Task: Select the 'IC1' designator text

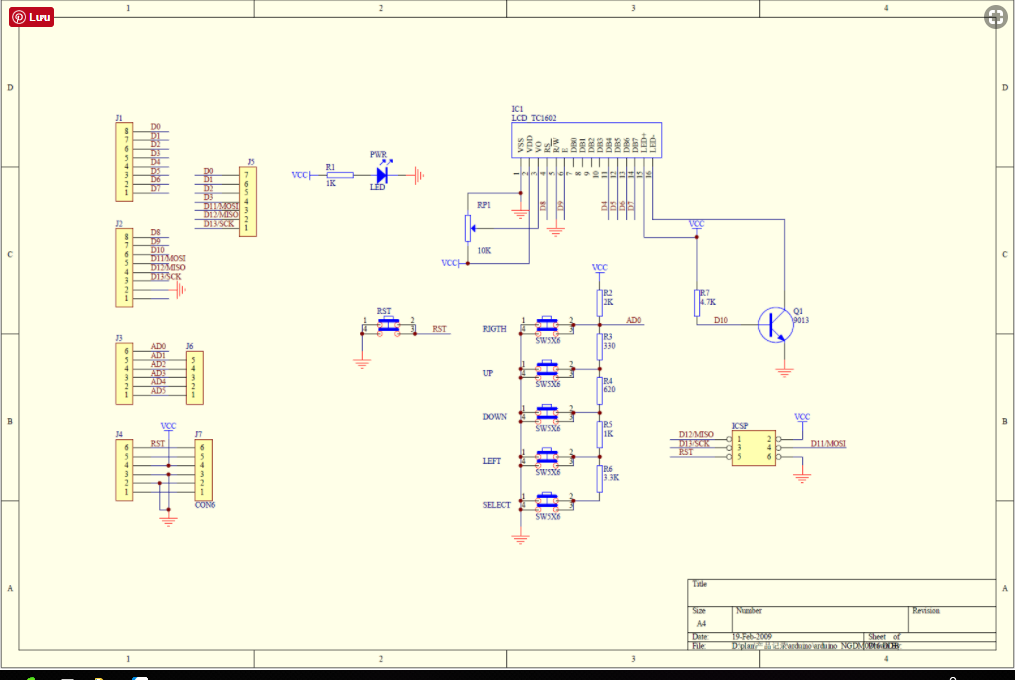Action: (x=517, y=109)
